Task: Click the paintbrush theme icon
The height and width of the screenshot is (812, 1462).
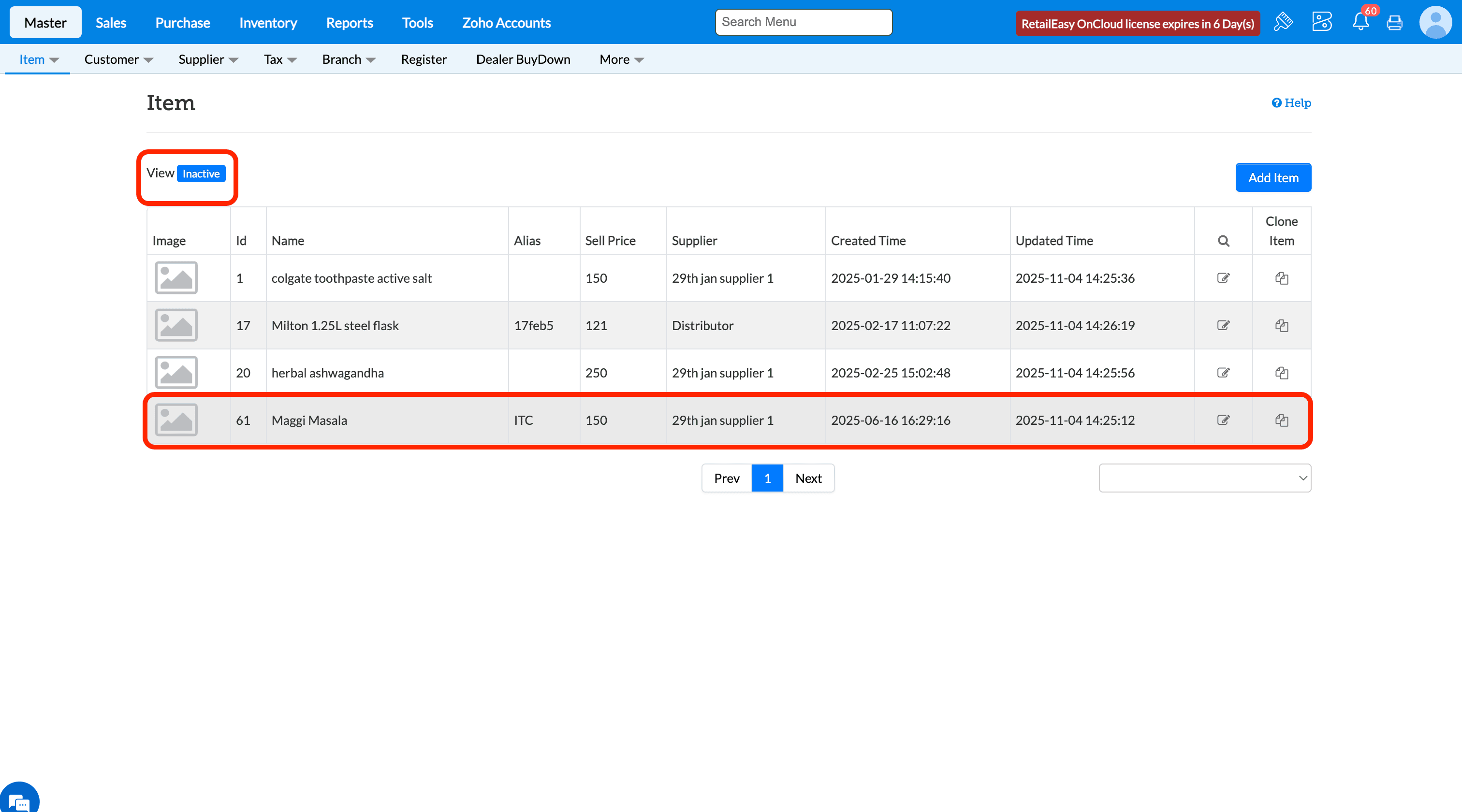Action: coord(1283,22)
